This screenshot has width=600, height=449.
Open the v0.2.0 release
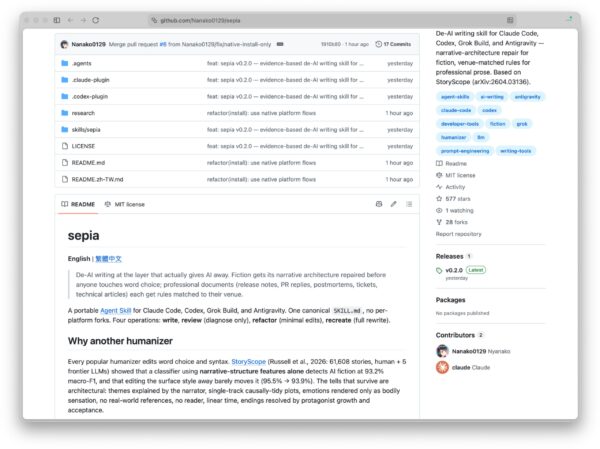click(454, 270)
